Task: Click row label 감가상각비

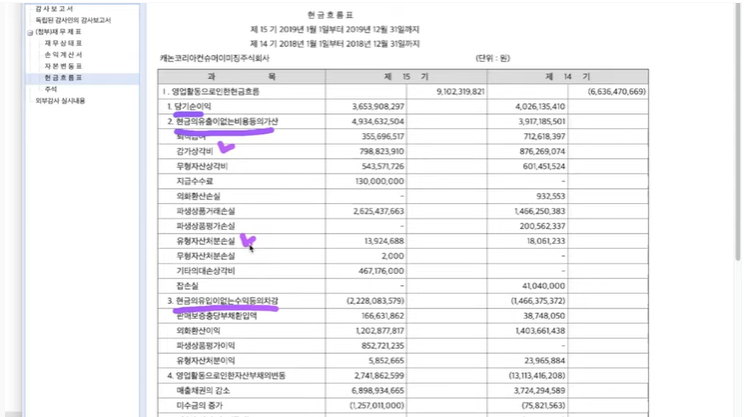Action: (194, 151)
